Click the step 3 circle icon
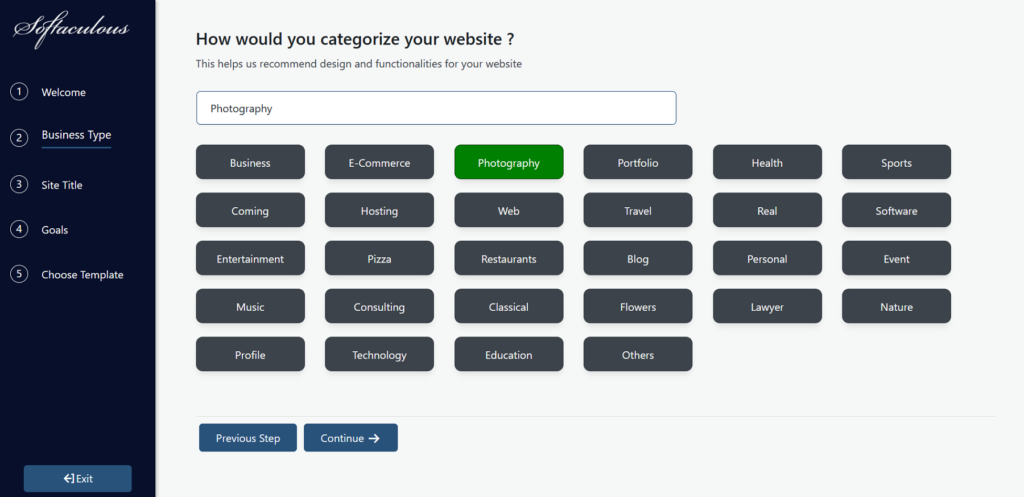 (x=19, y=185)
